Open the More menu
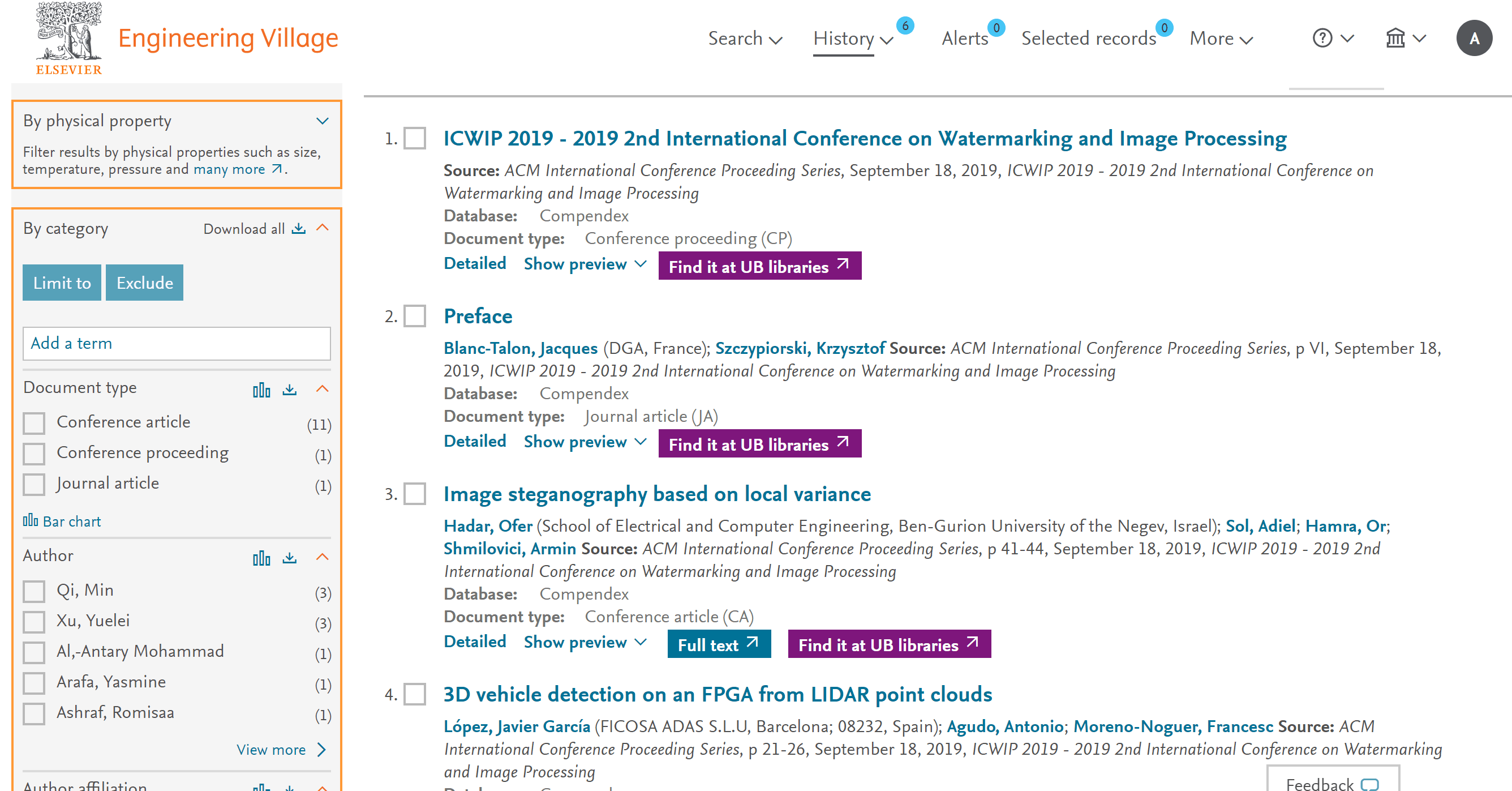 coord(1221,38)
